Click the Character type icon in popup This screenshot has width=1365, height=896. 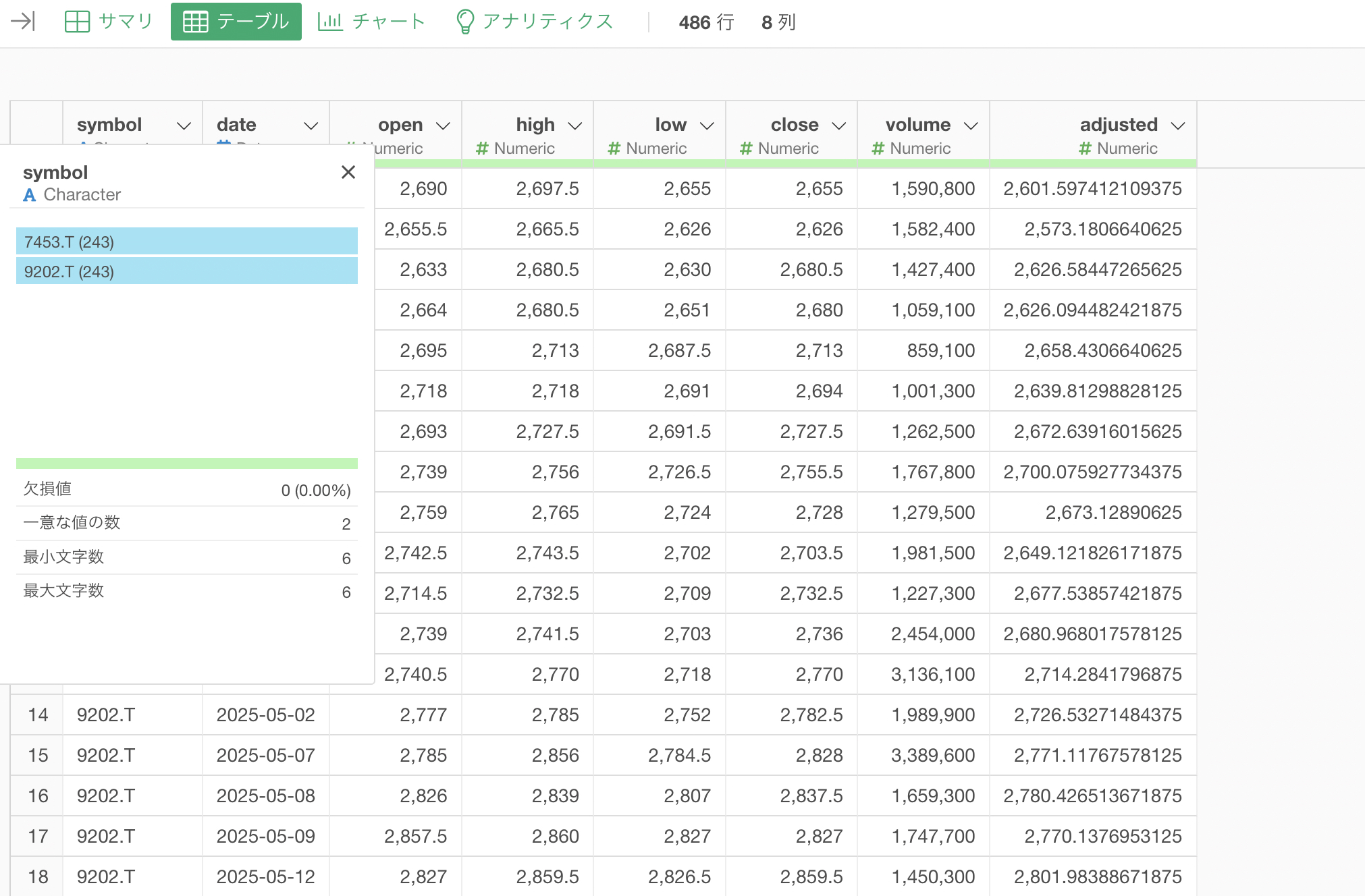pyautogui.click(x=30, y=195)
